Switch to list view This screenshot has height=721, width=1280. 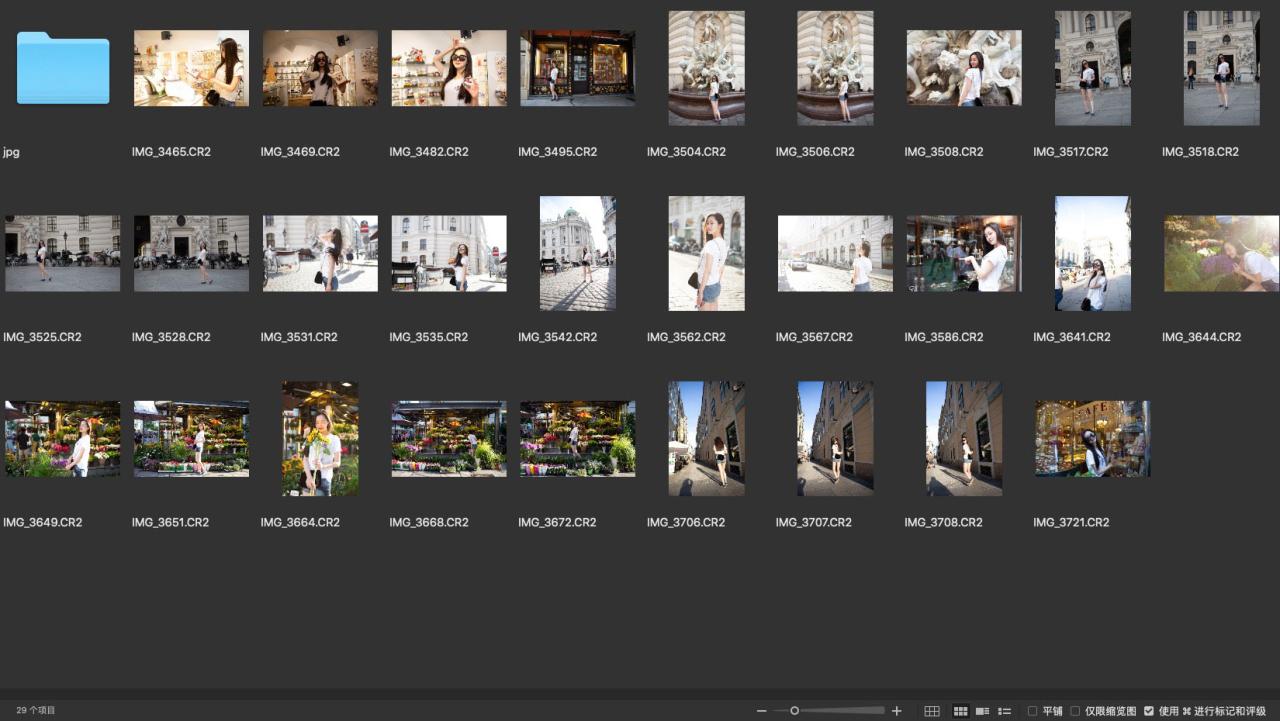pyautogui.click(x=1005, y=711)
